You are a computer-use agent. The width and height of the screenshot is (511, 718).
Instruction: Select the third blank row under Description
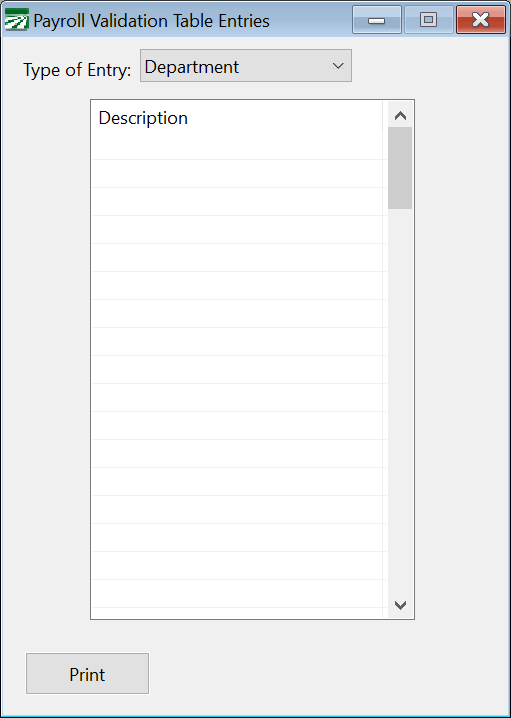point(237,201)
